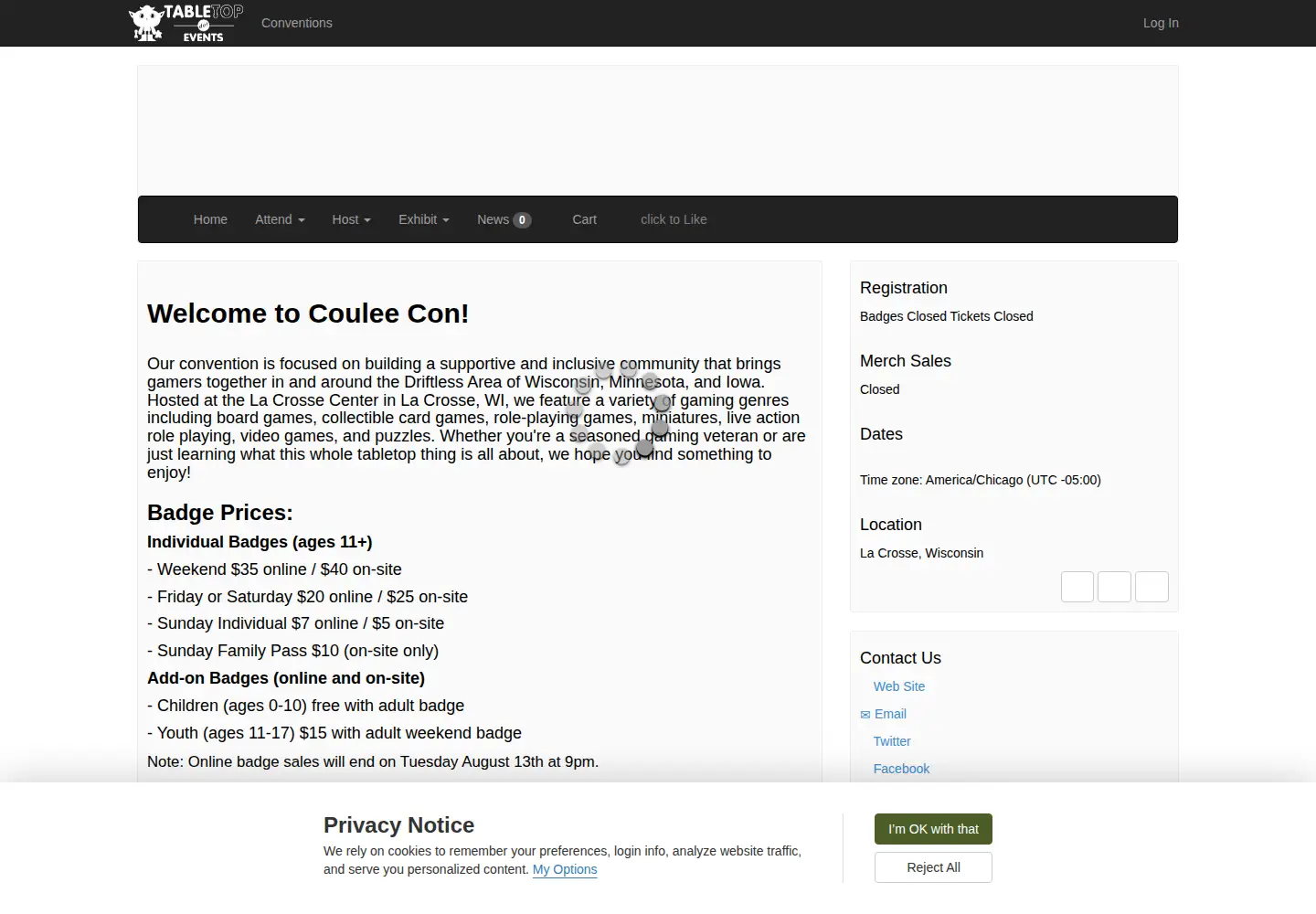1316x914 pixels.
Task: Click the 'Time zone: America/Chicago' text
Action: [x=981, y=480]
